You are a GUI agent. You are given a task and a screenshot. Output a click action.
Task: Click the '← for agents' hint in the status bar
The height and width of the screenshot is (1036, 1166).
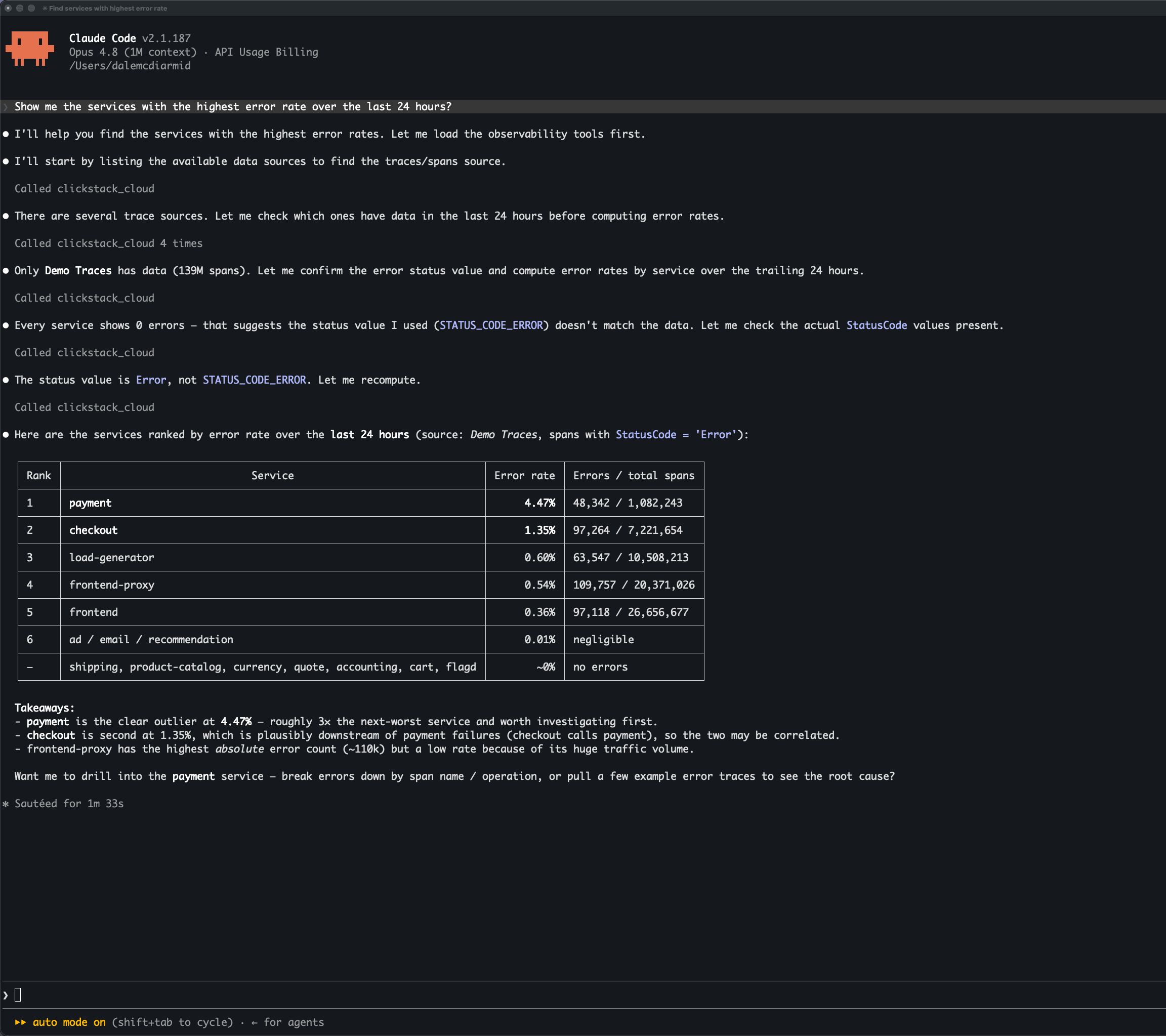(x=287, y=1022)
